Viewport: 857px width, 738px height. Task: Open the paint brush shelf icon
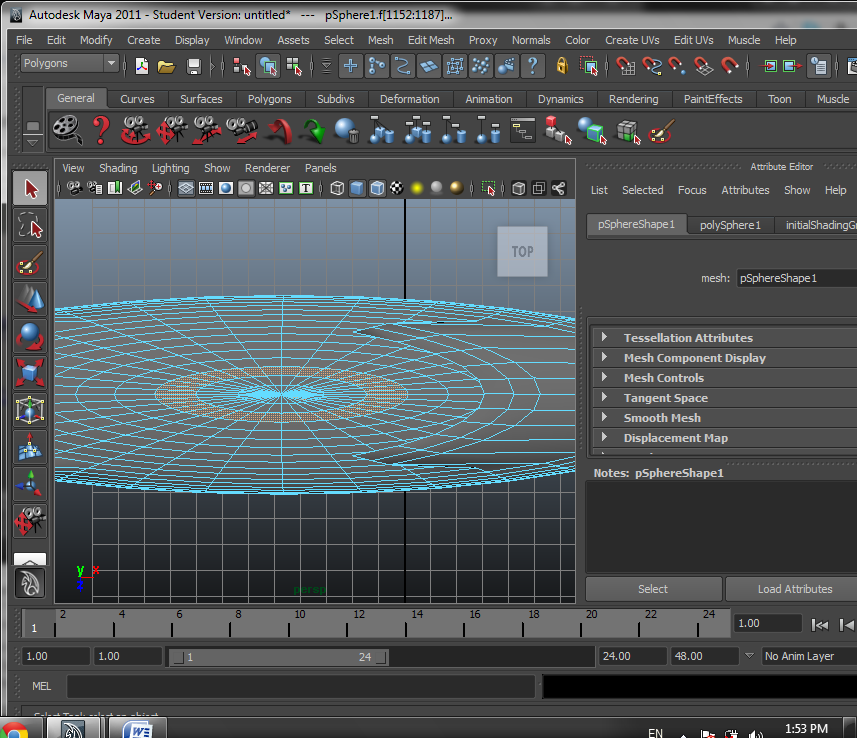[661, 131]
